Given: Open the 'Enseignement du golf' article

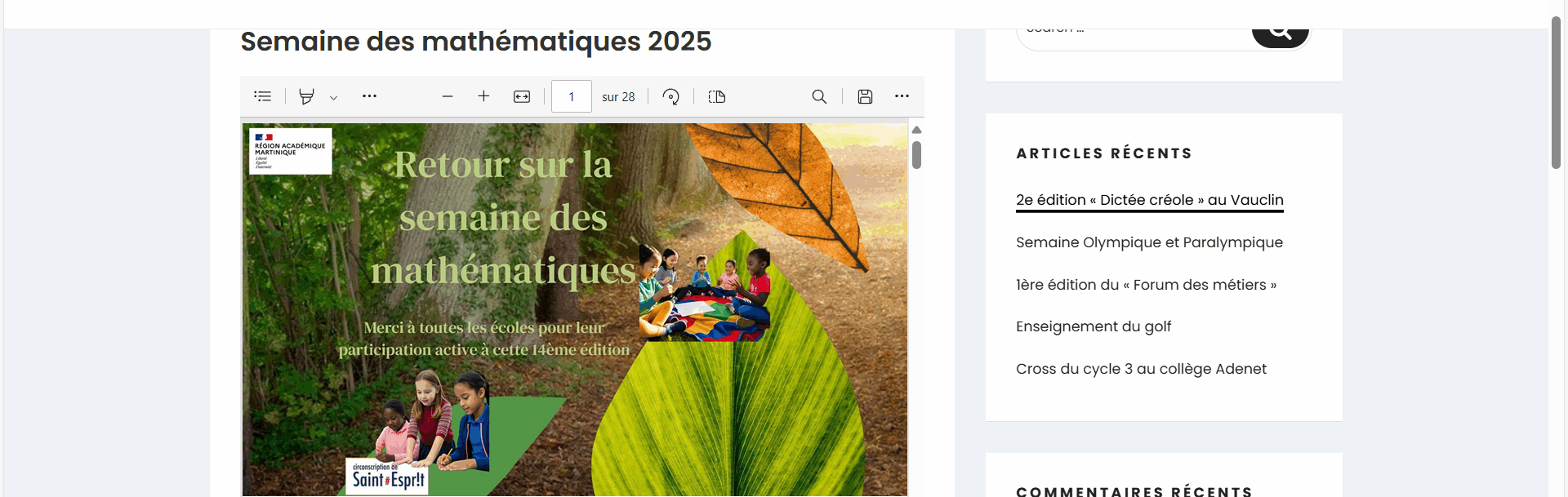Looking at the screenshot, I should (1094, 326).
